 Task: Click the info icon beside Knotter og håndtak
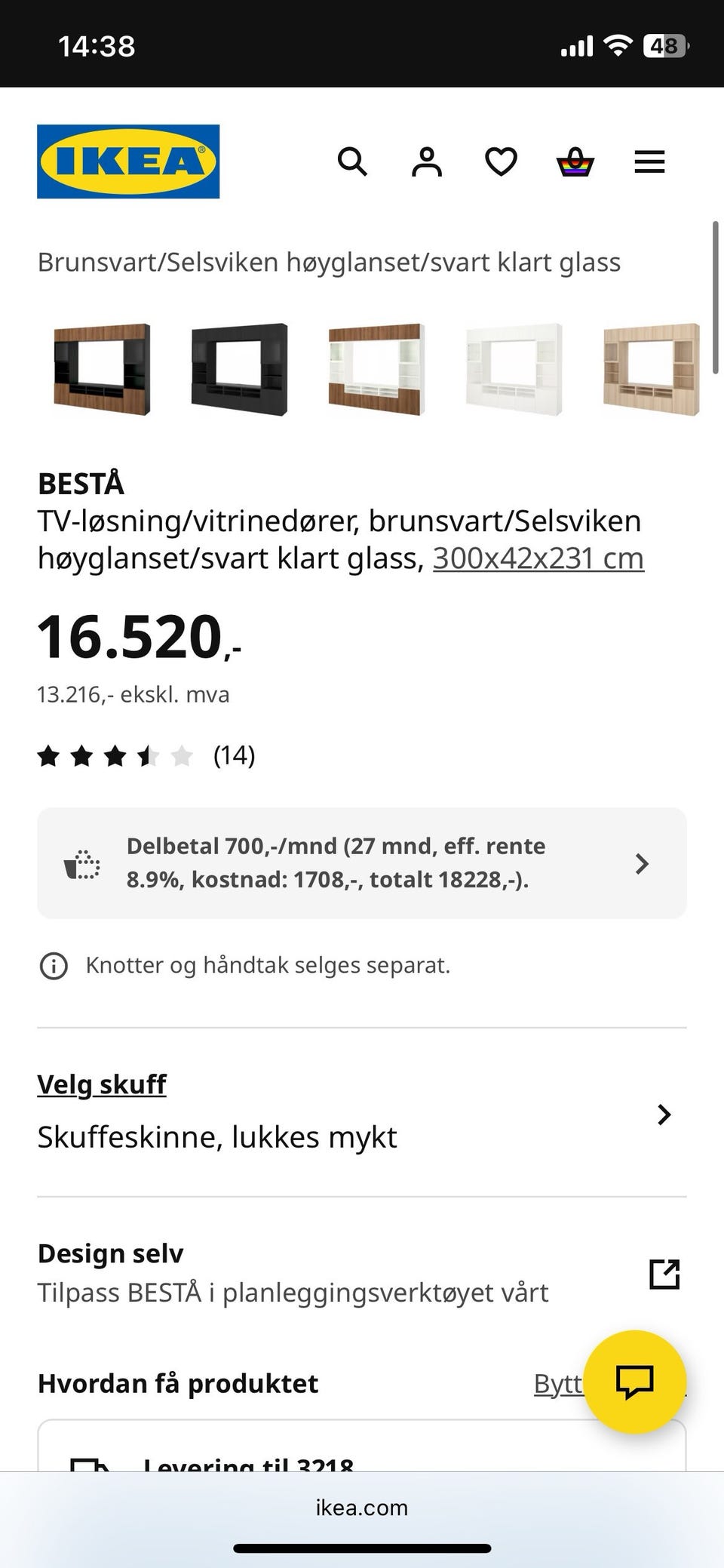54,965
